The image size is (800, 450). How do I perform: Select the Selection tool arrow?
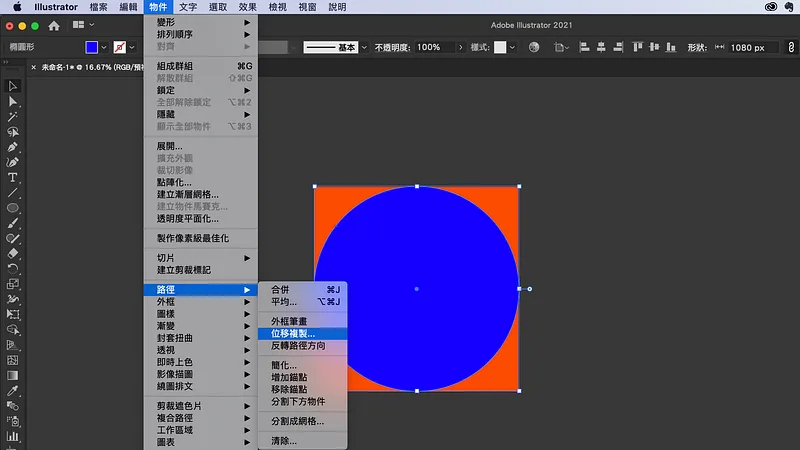(13, 86)
